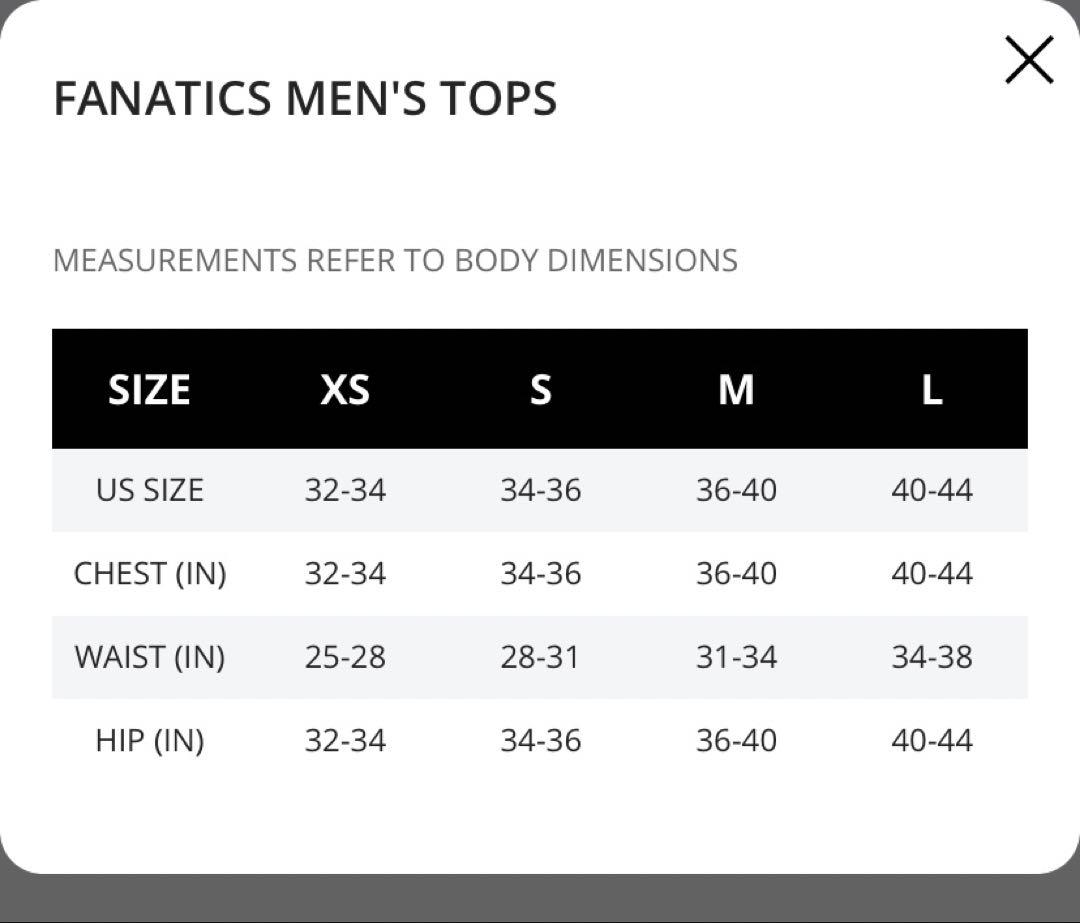Screen dimensions: 1080x923
Task: Click the L waist value 34-38
Action: tap(932, 657)
